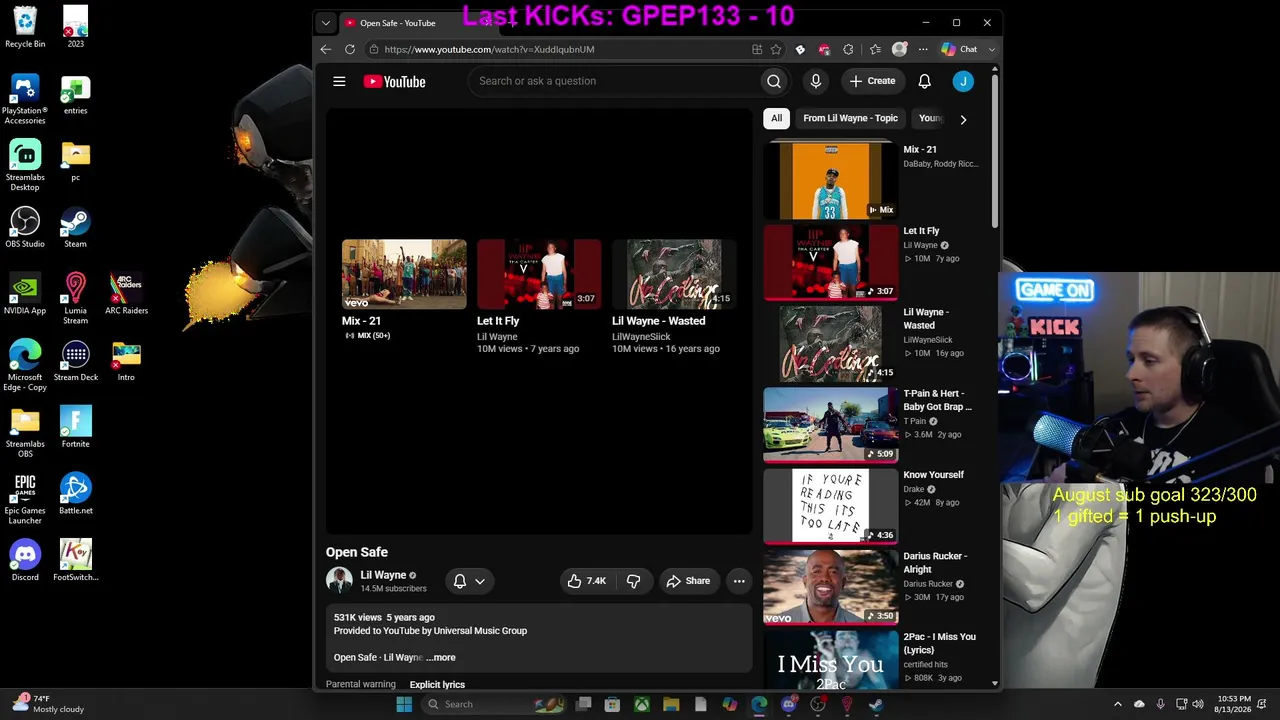
Task: Open Battle.net desktop shortcut
Action: tap(75, 494)
